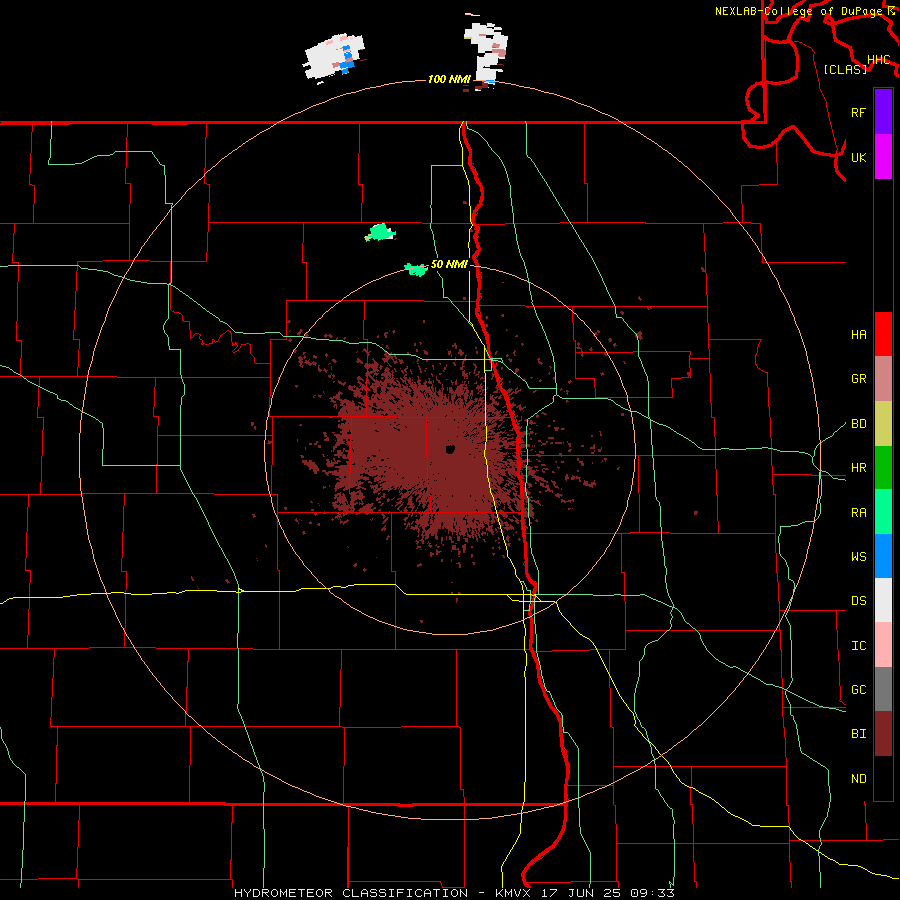This screenshot has height=900, width=900.
Task: Click the ND label in legend
Action: click(x=858, y=778)
